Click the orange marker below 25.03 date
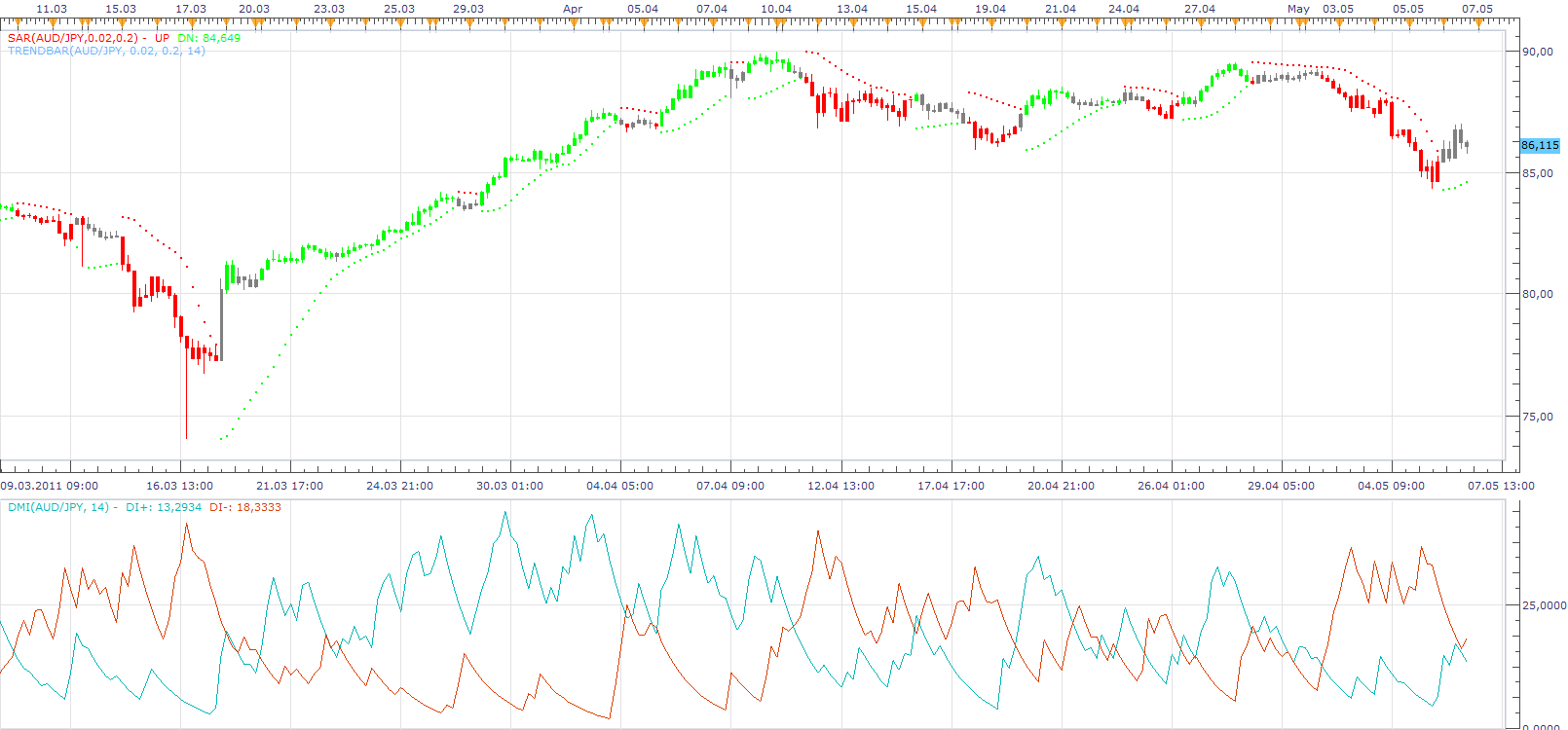The image size is (1568, 730). pyautogui.click(x=398, y=21)
